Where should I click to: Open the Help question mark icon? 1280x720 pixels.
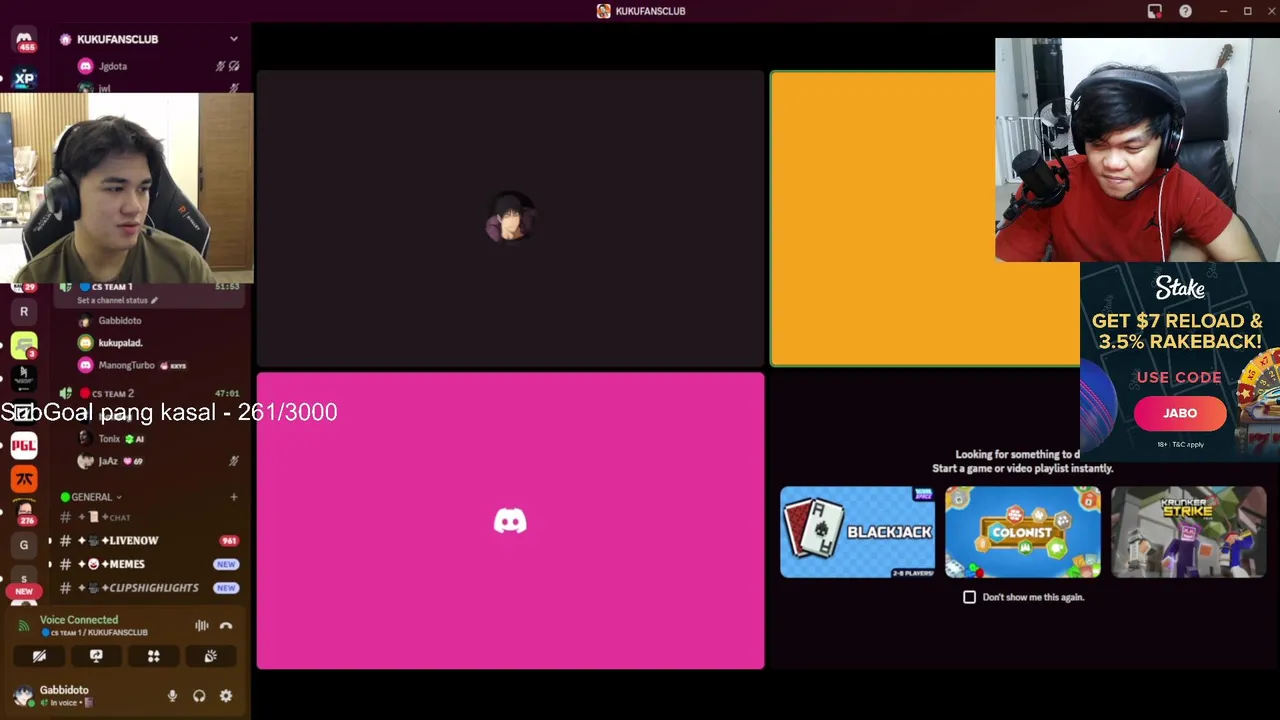point(1185,11)
